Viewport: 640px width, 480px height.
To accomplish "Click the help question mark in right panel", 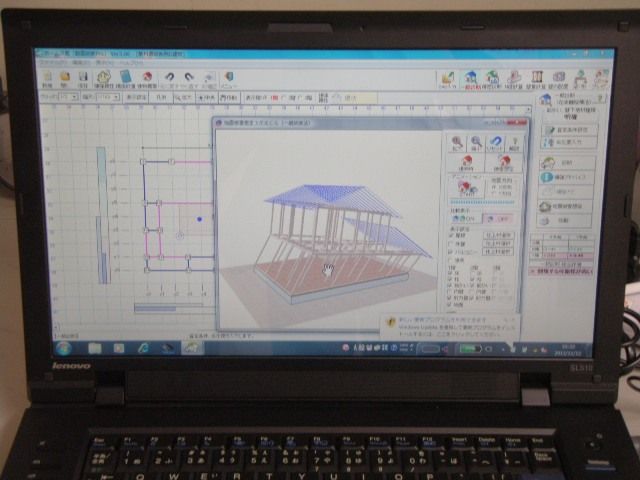I will [x=600, y=98].
